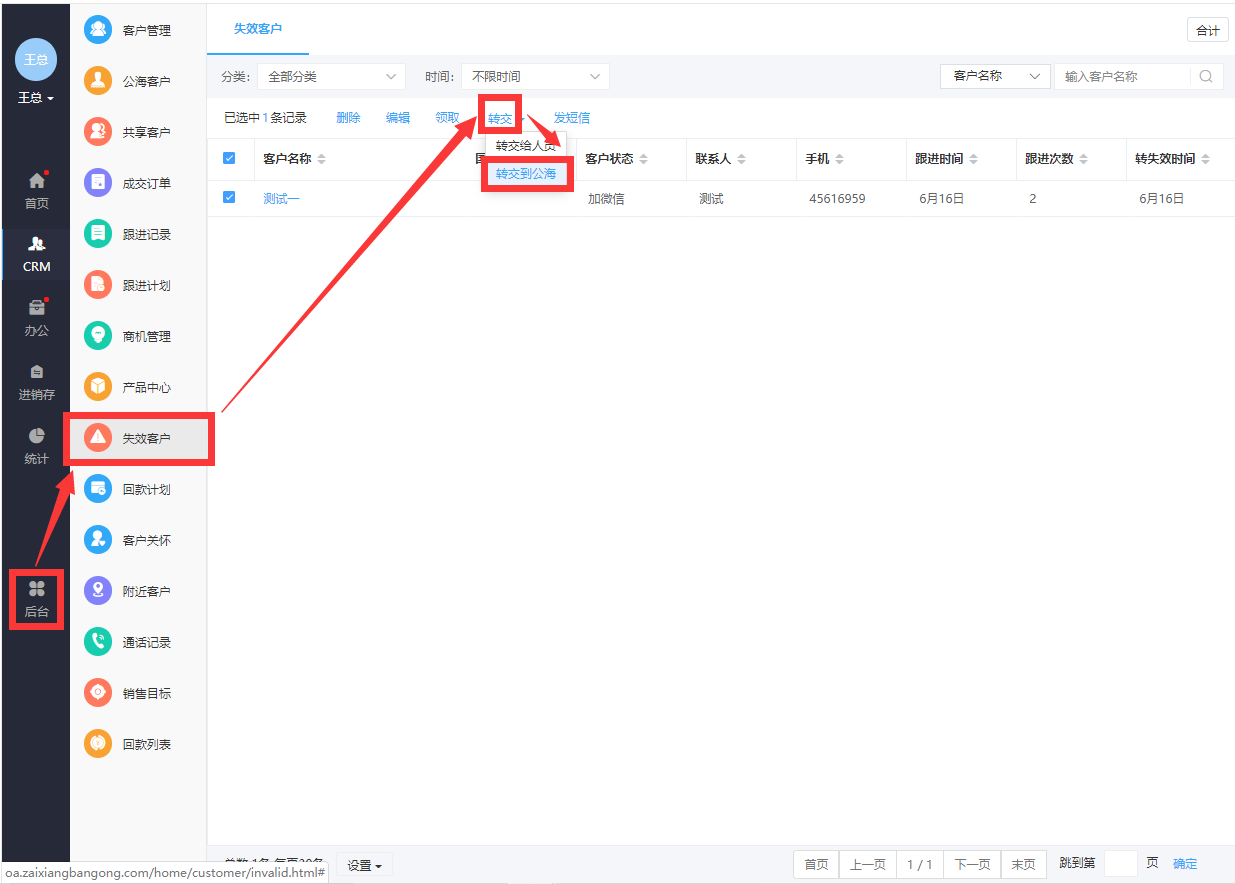Open the 销售目标 target icon
The width and height of the screenshot is (1235, 884).
[x=98, y=693]
